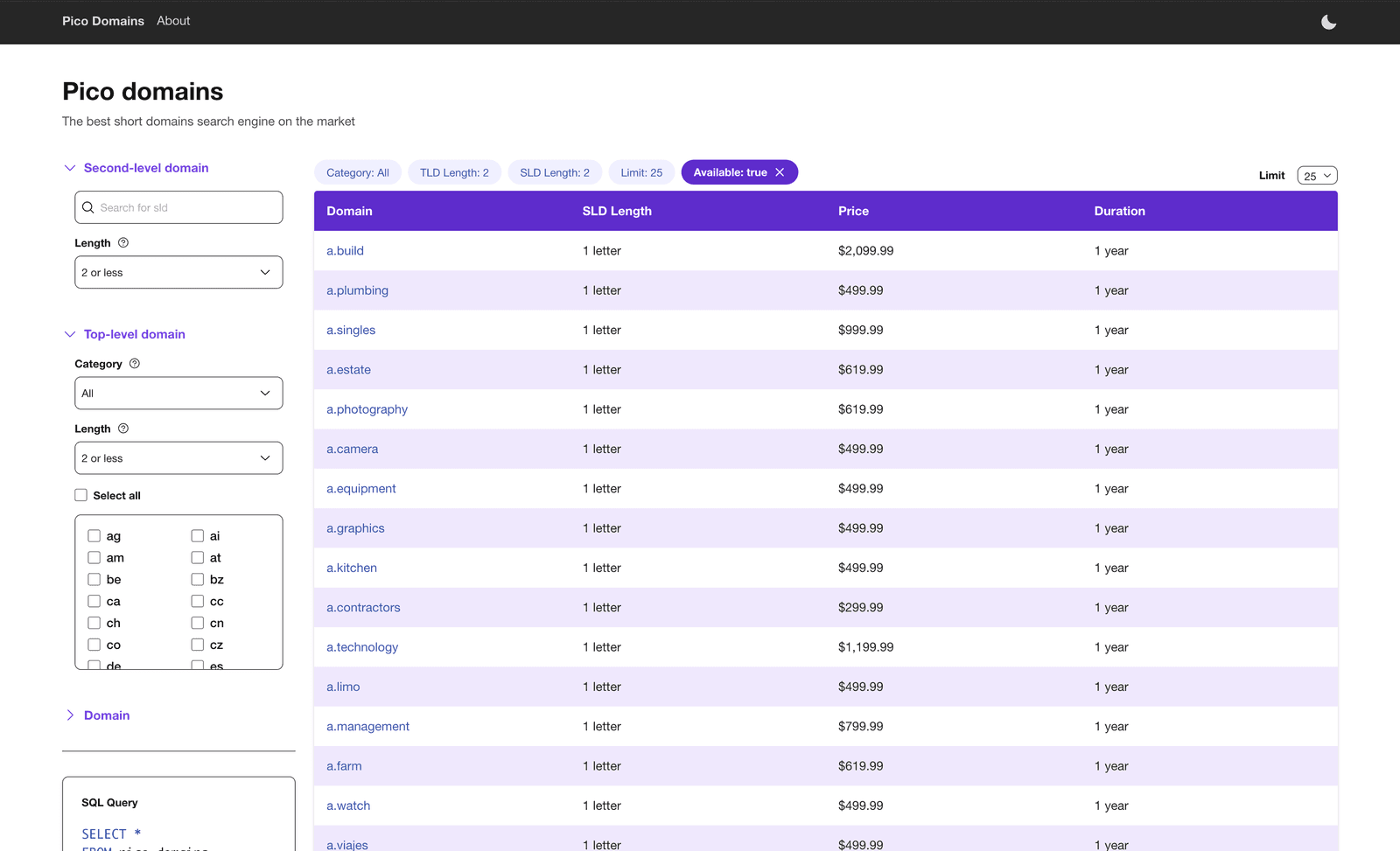Click the SLD Length: 2 filter chip
This screenshot has height=851, width=1400.
[555, 172]
